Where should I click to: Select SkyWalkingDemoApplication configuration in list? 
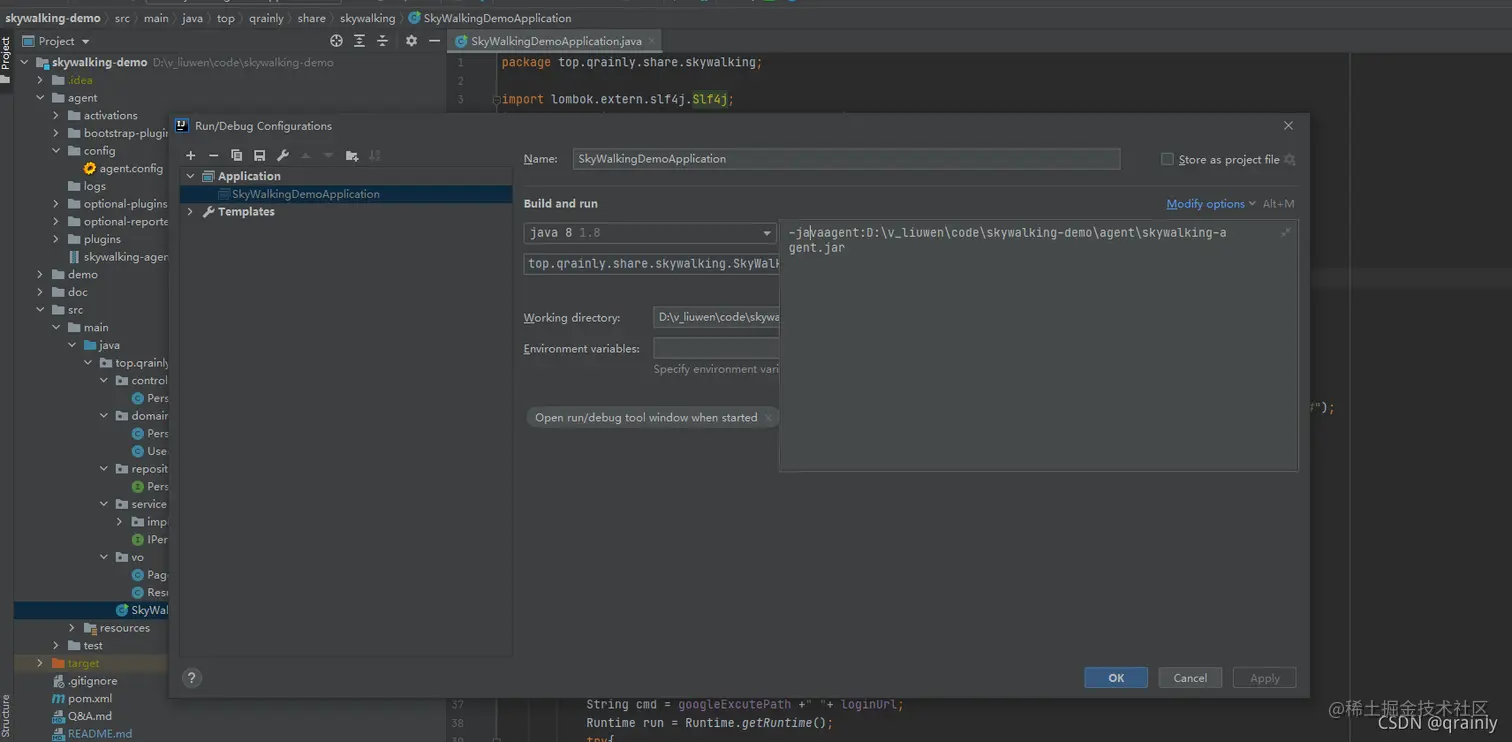[x=345, y=194]
